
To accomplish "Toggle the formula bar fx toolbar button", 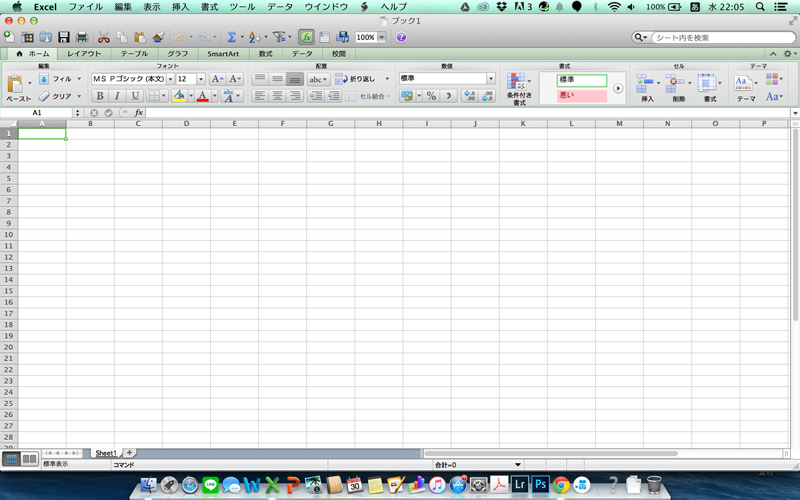I will (306, 37).
